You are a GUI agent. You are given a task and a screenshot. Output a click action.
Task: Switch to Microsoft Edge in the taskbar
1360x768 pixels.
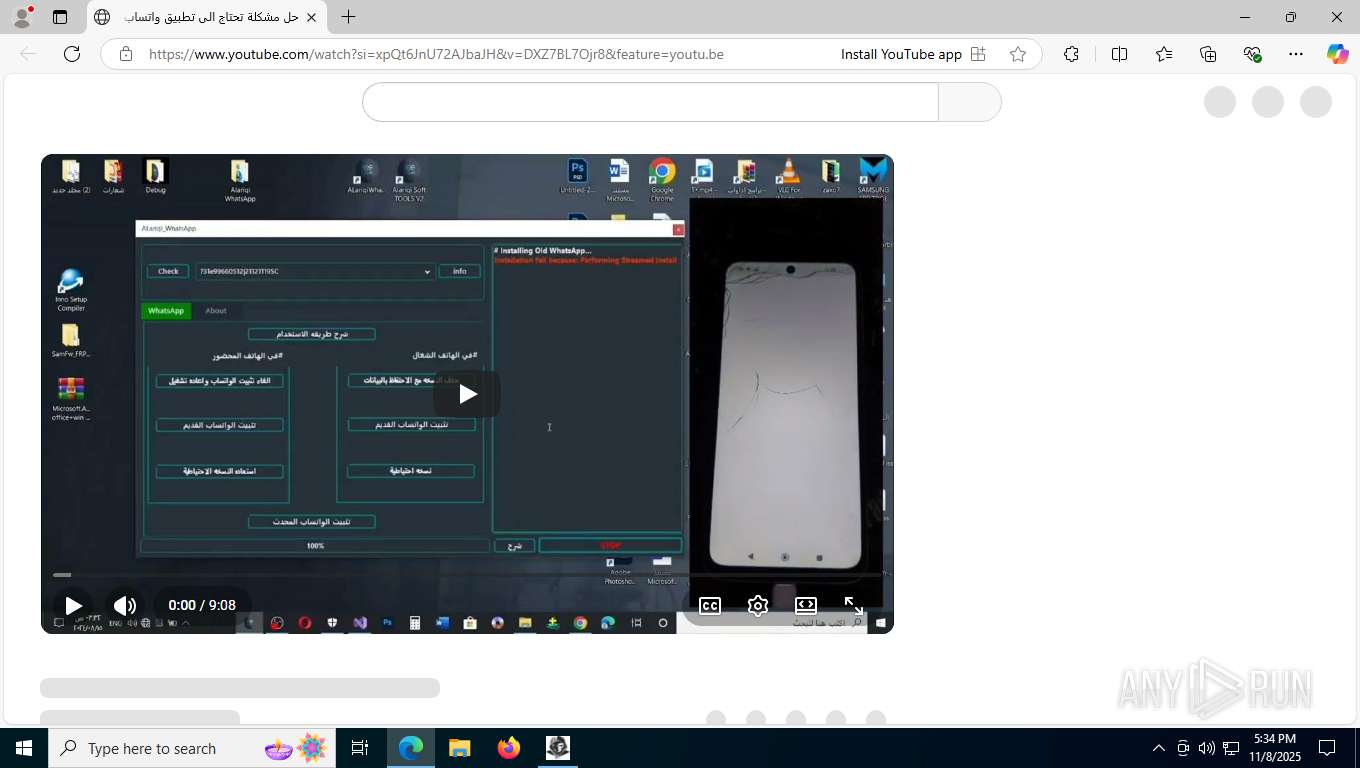coord(411,748)
